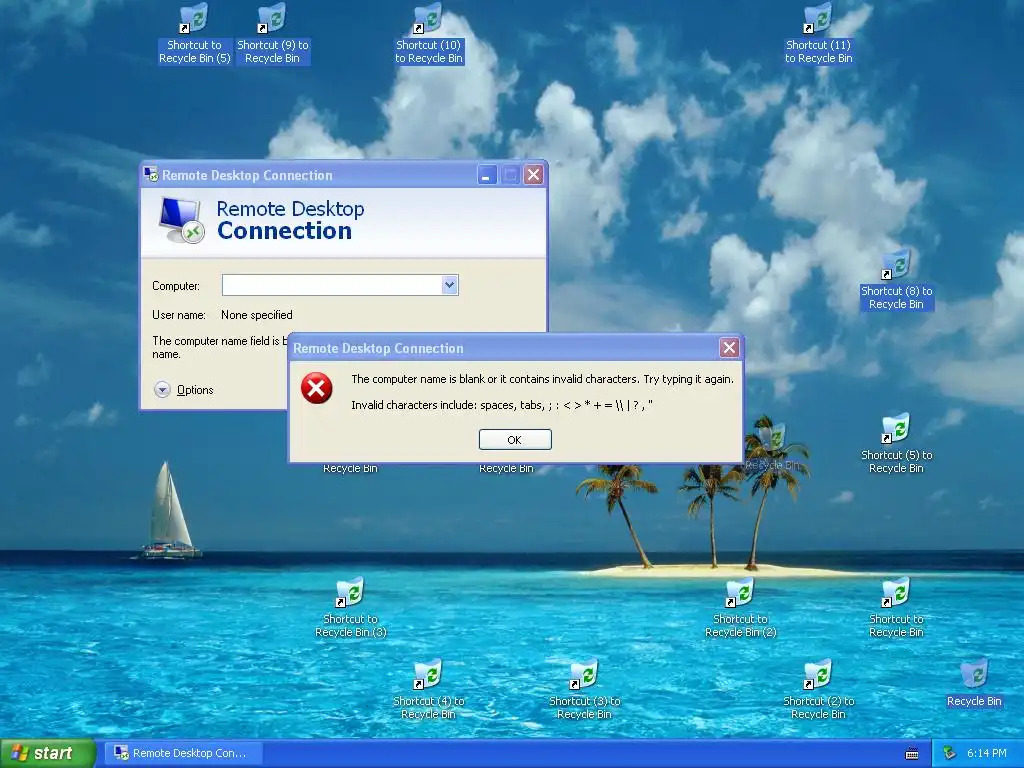Click into the Computer name field
Screen dimensions: 1024x768
tap(332, 285)
